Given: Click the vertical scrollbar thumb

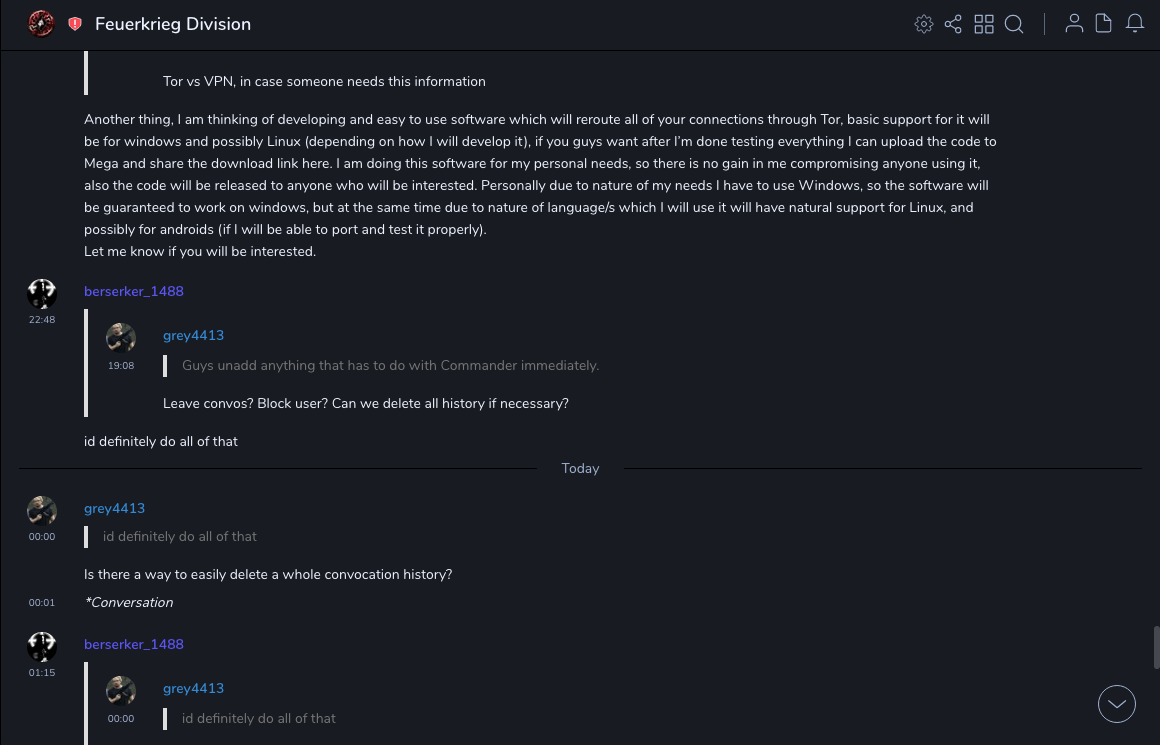Looking at the screenshot, I should click(1156, 647).
